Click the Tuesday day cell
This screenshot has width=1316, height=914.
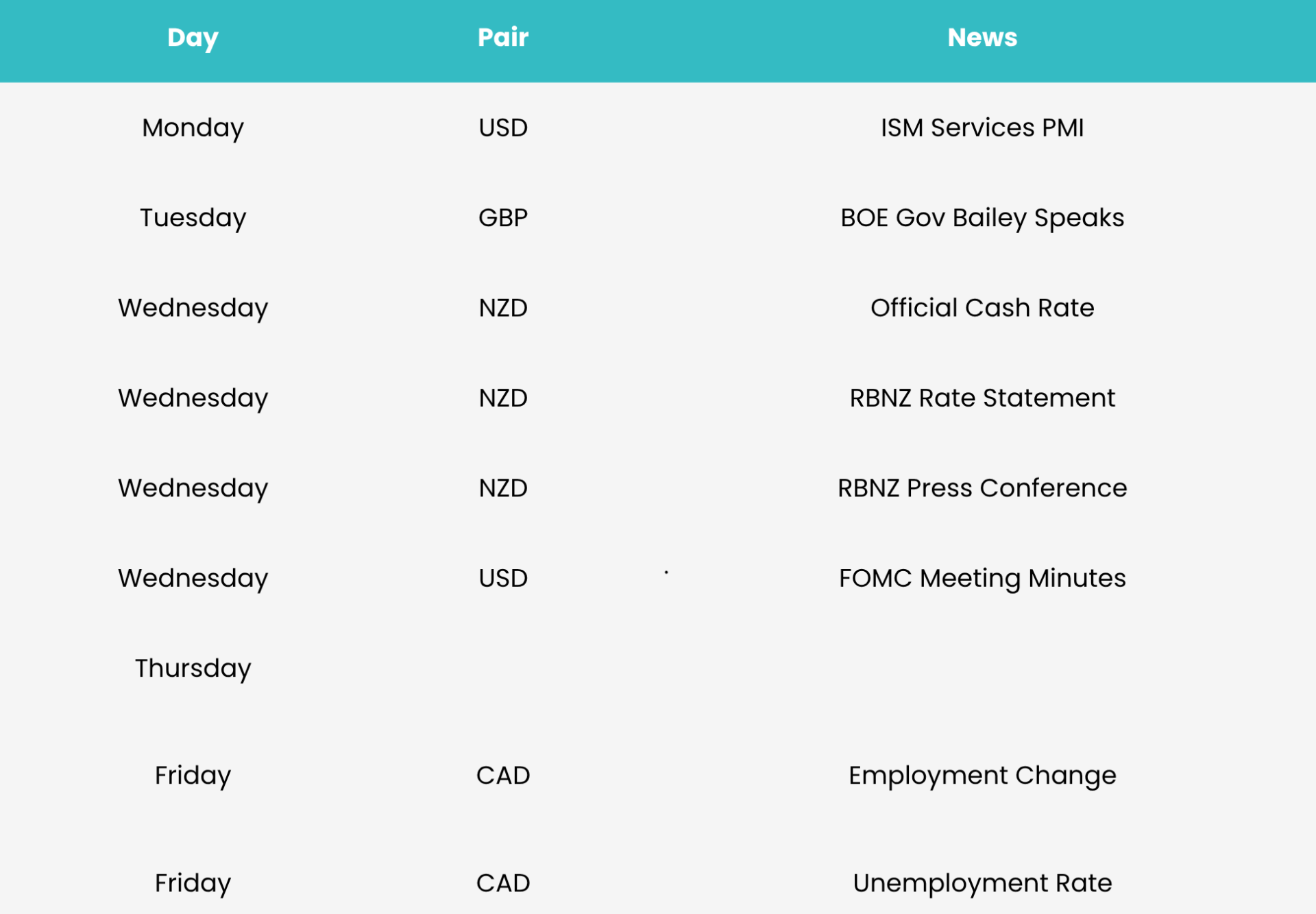pyautogui.click(x=193, y=218)
